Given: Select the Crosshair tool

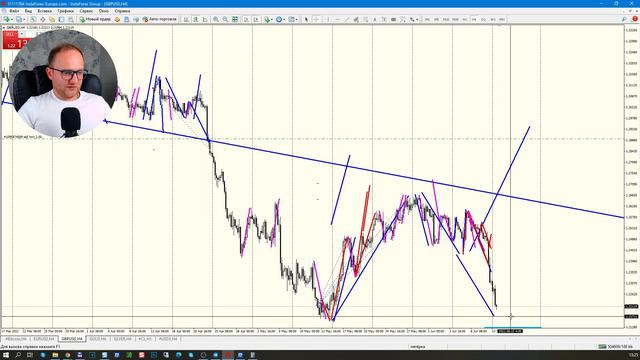Looking at the screenshot, I should pyautogui.click(x=316, y=19).
